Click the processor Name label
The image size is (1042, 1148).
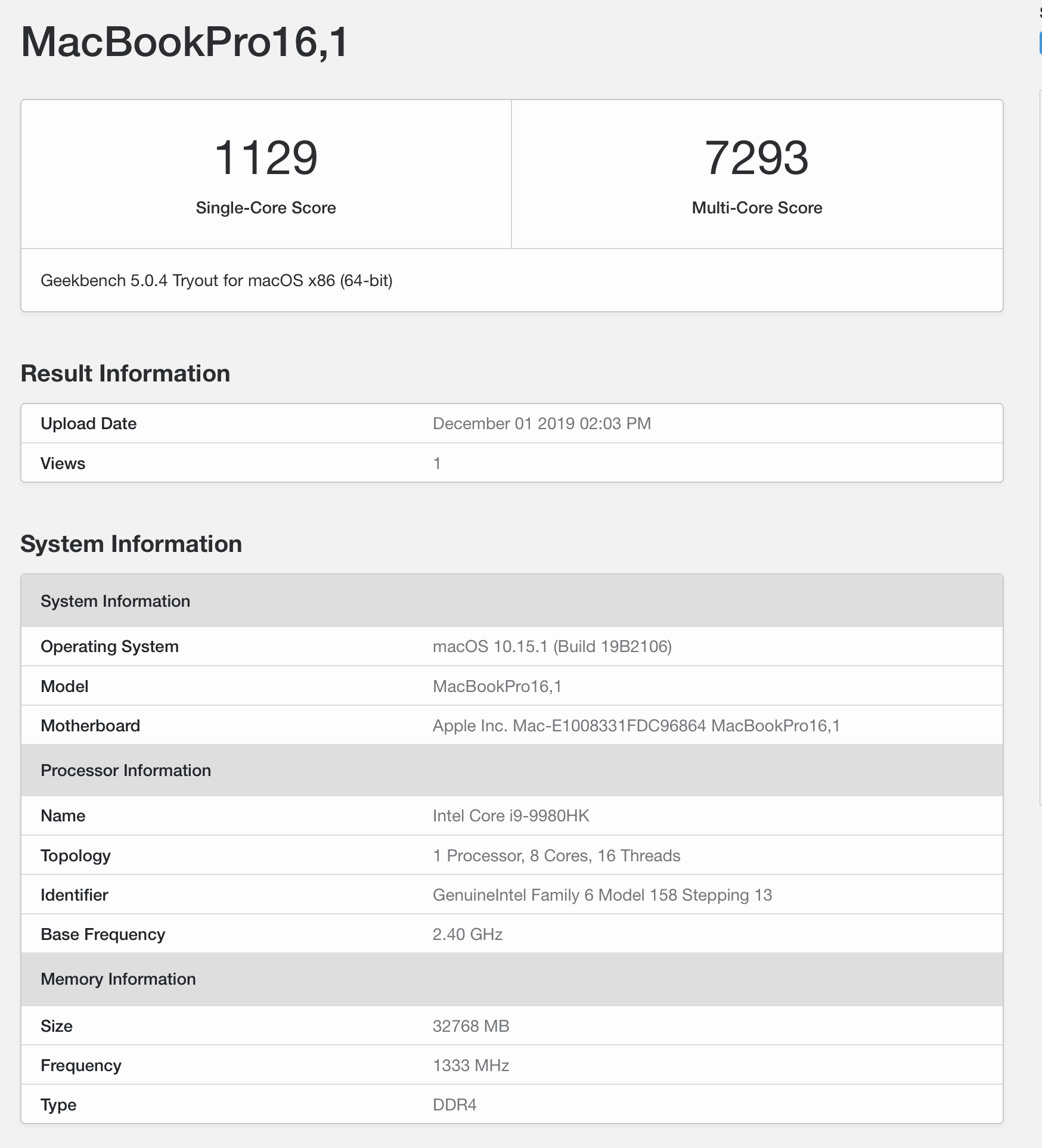(x=63, y=815)
